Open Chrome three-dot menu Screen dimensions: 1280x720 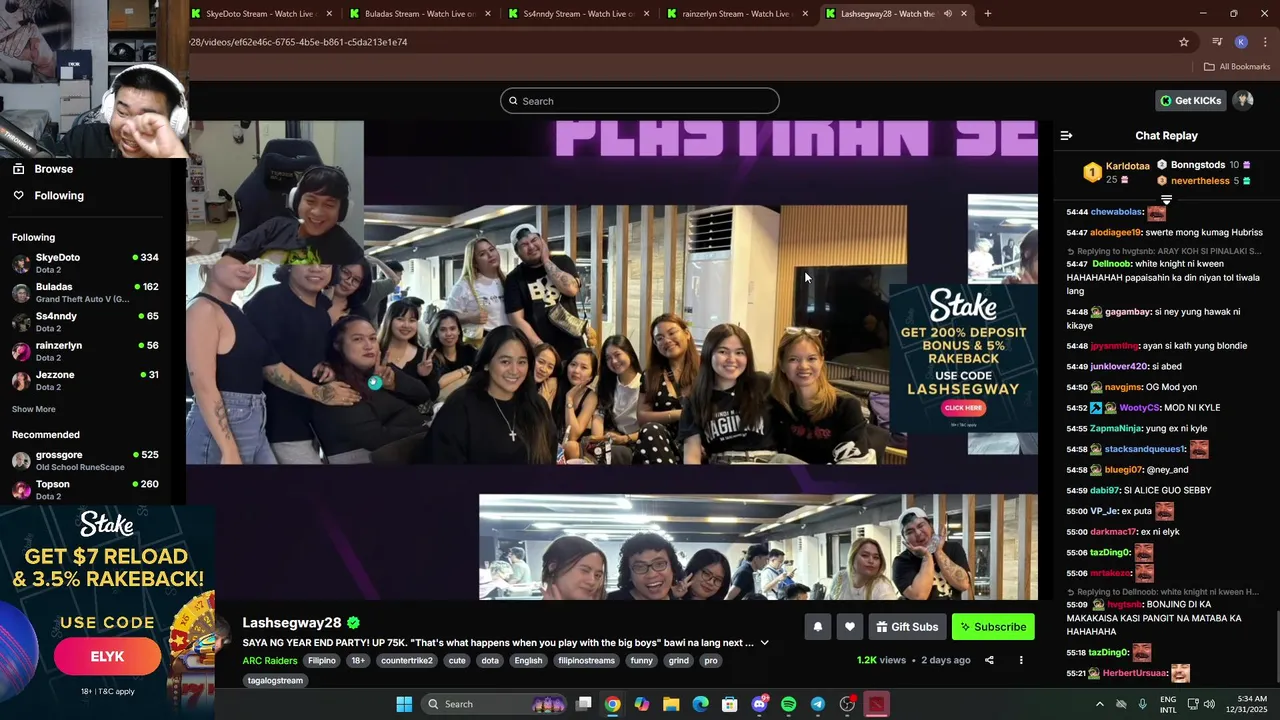[1265, 42]
